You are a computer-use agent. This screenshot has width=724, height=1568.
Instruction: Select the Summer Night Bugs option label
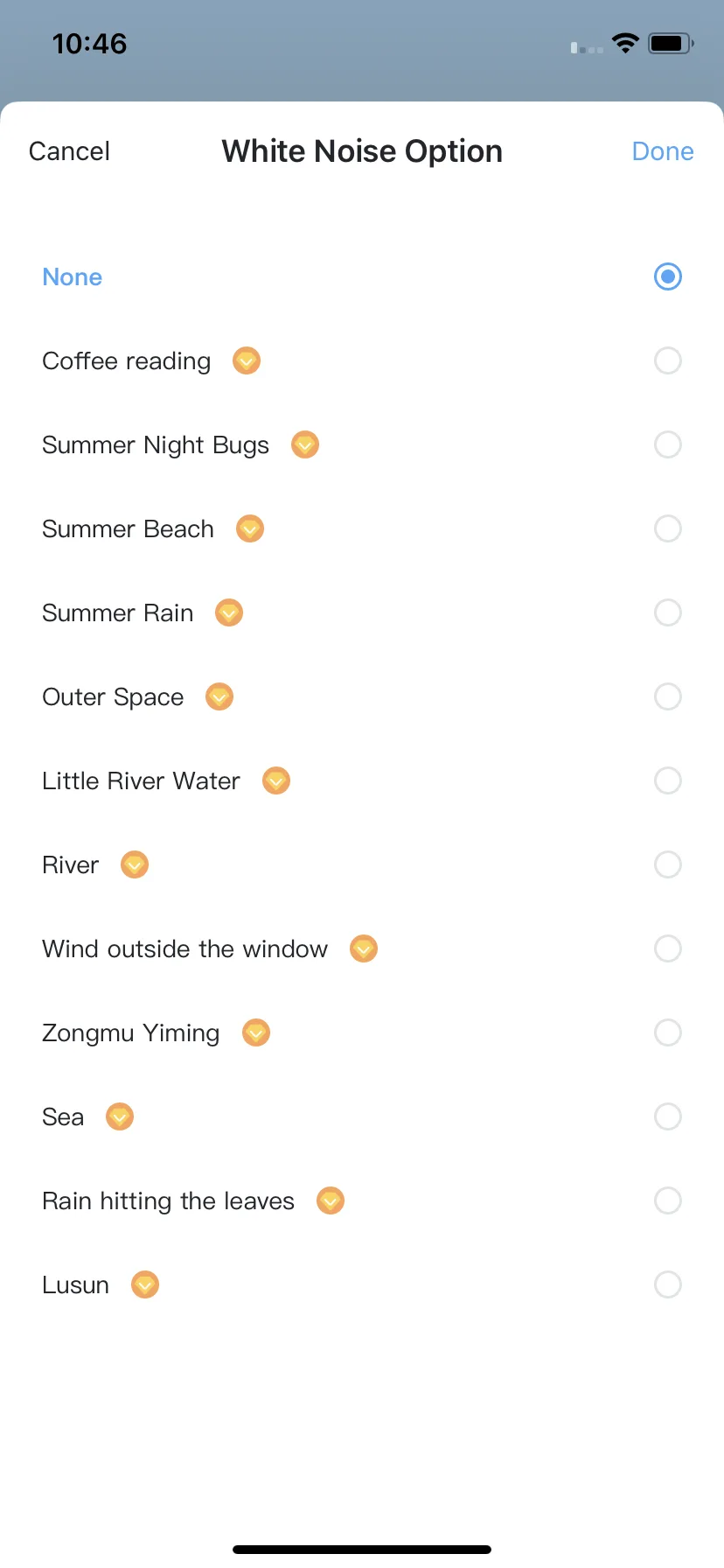coord(156,445)
